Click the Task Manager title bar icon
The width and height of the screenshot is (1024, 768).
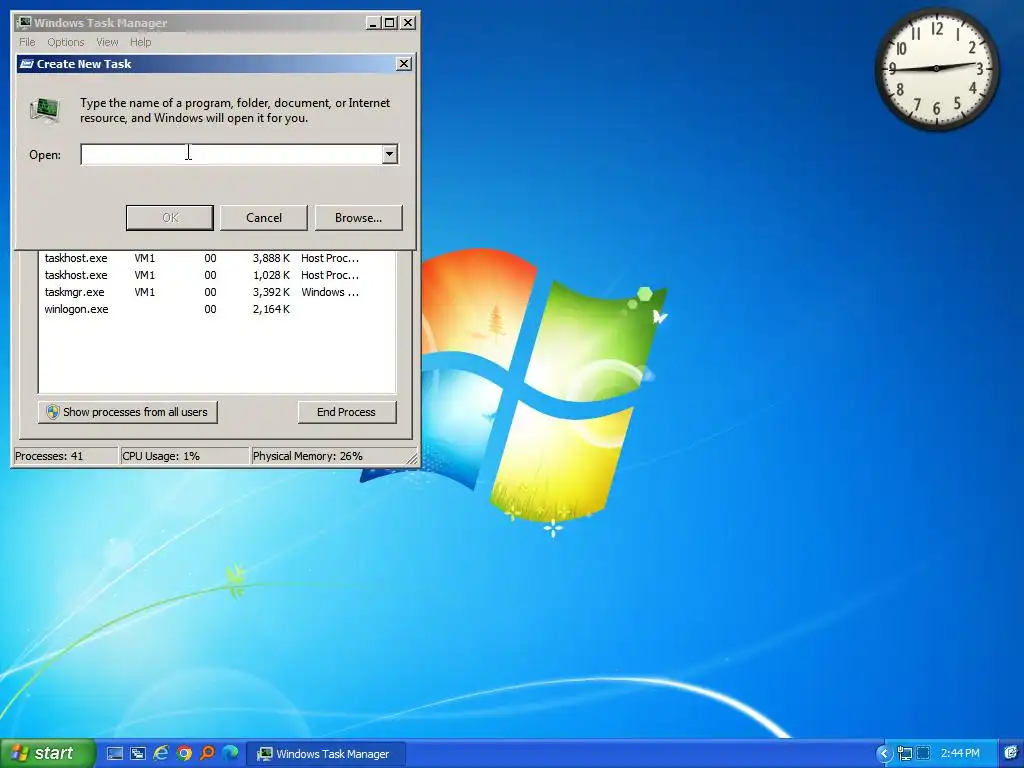[x=24, y=22]
